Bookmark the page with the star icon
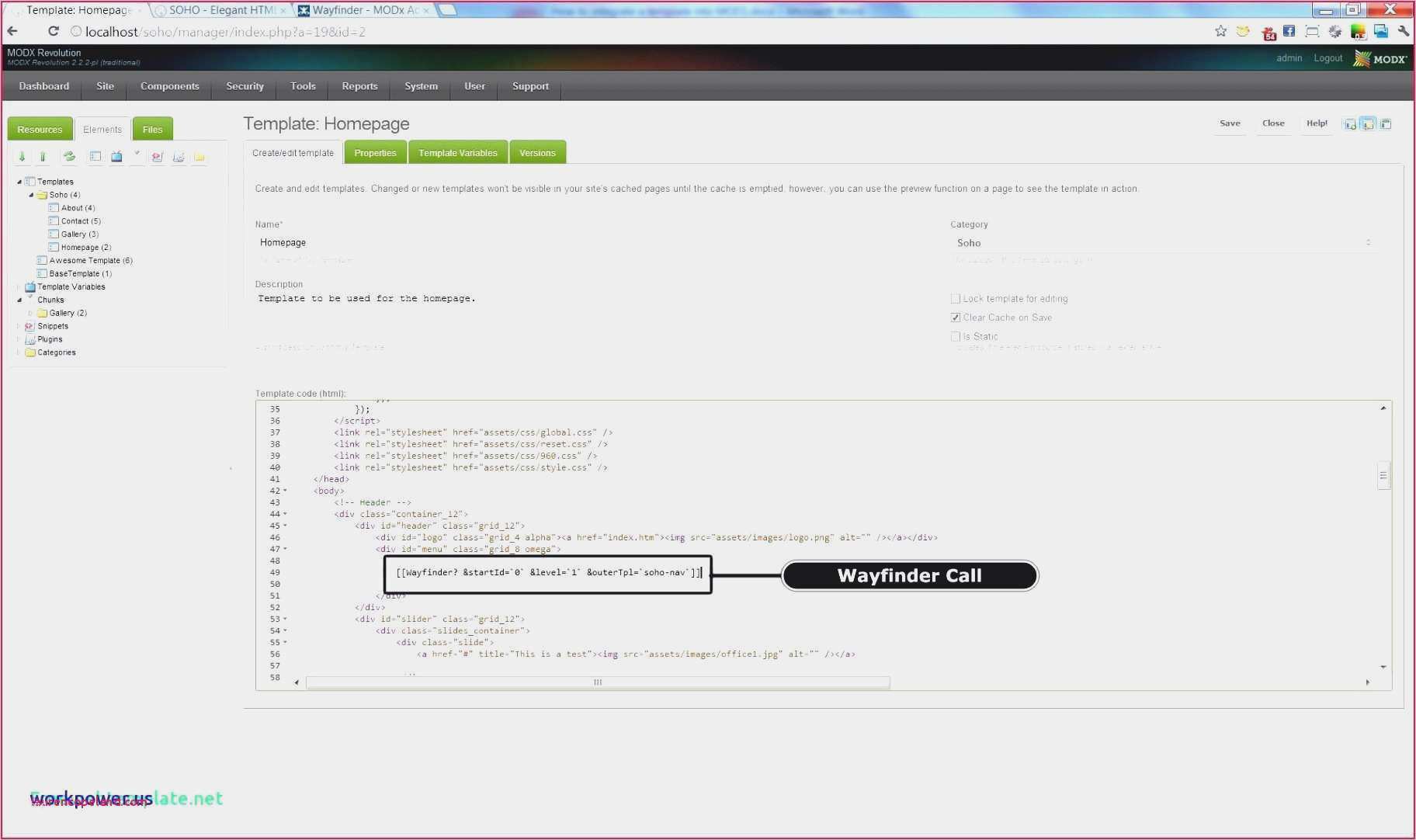The image size is (1416, 840). pos(1220,32)
